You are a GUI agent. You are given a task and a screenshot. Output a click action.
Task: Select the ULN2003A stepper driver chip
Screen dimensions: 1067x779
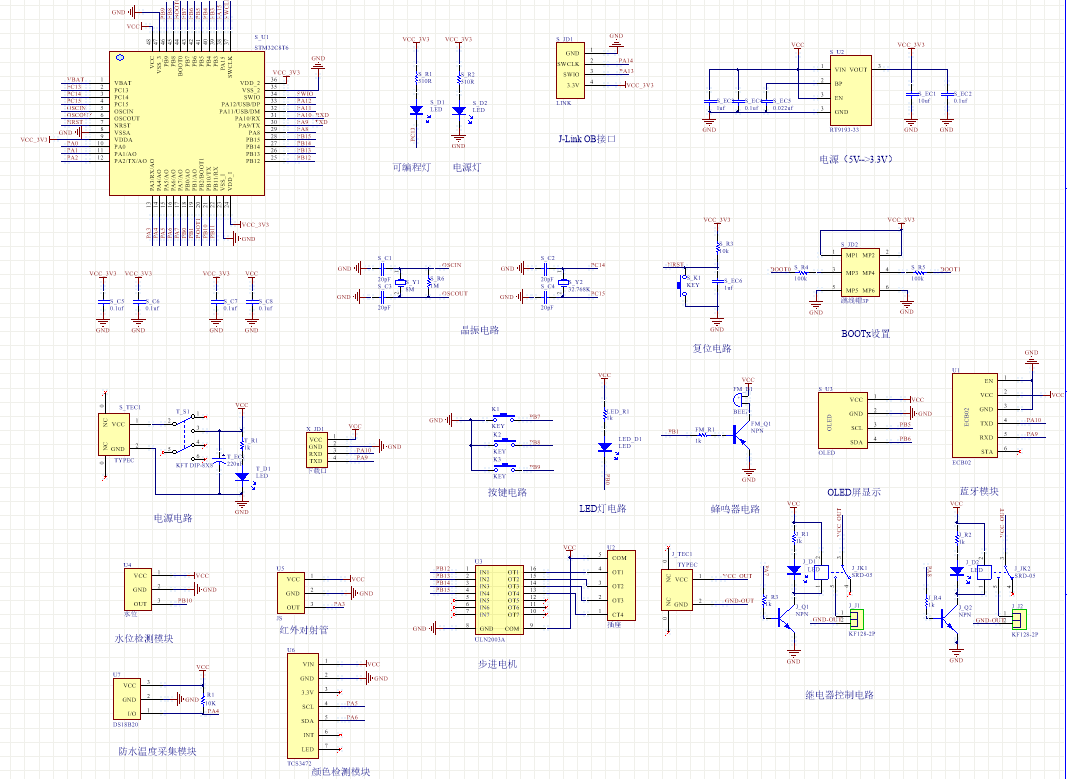496,598
